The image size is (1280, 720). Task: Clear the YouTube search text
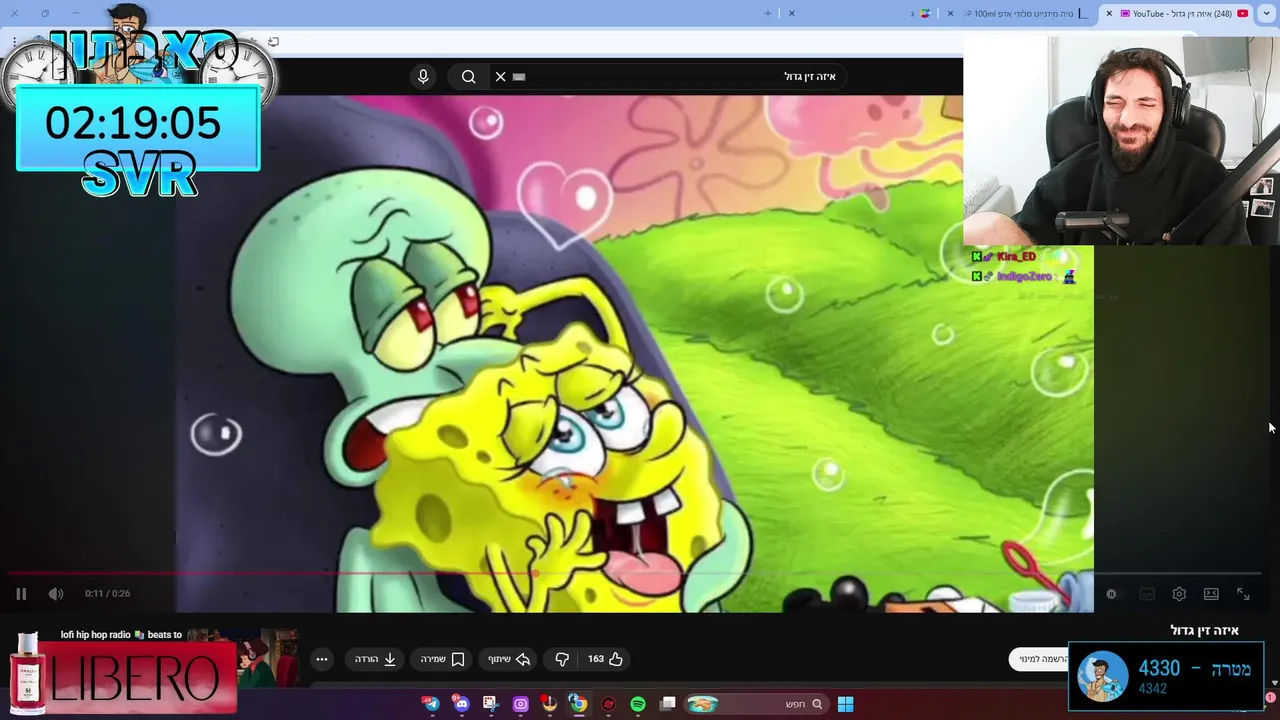pos(501,77)
